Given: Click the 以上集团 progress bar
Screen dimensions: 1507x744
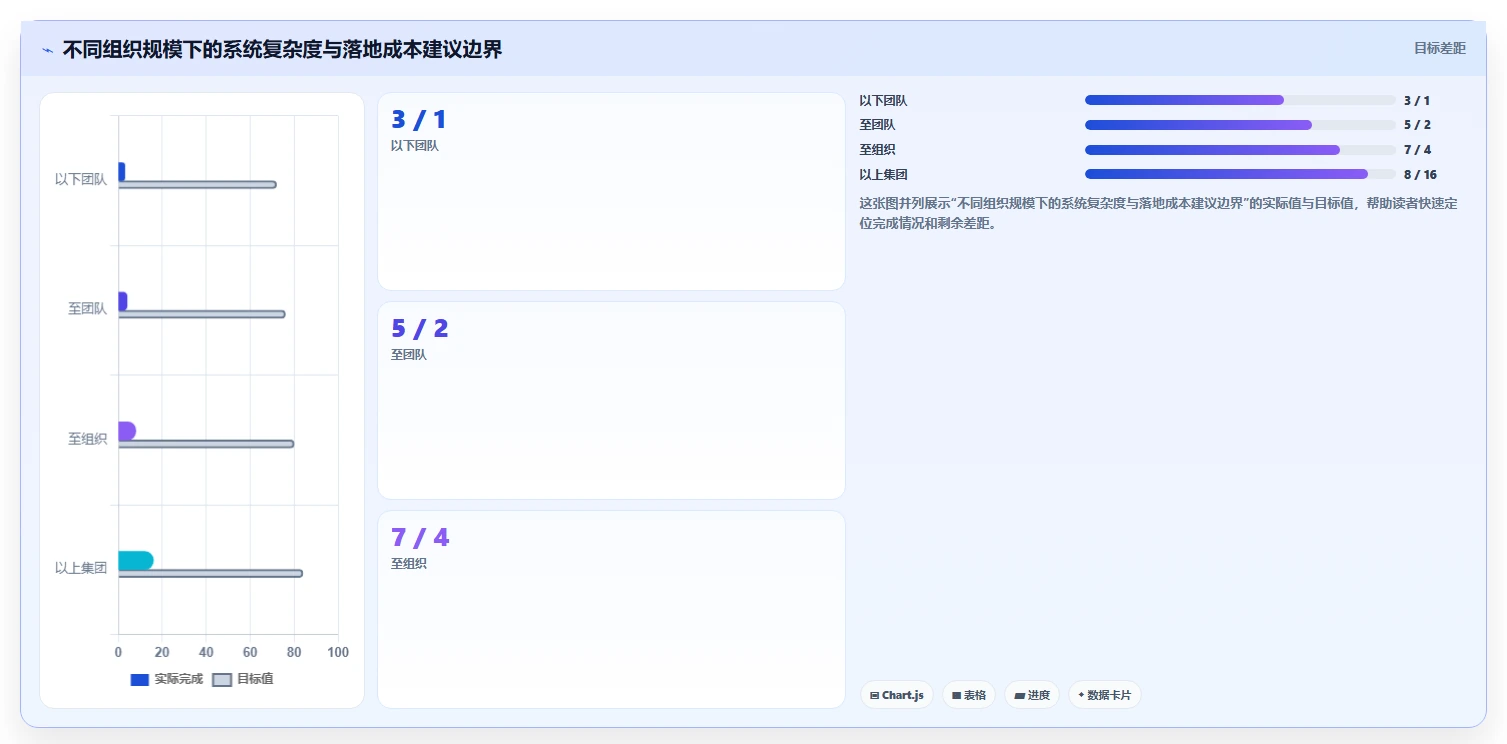Looking at the screenshot, I should pyautogui.click(x=1240, y=174).
